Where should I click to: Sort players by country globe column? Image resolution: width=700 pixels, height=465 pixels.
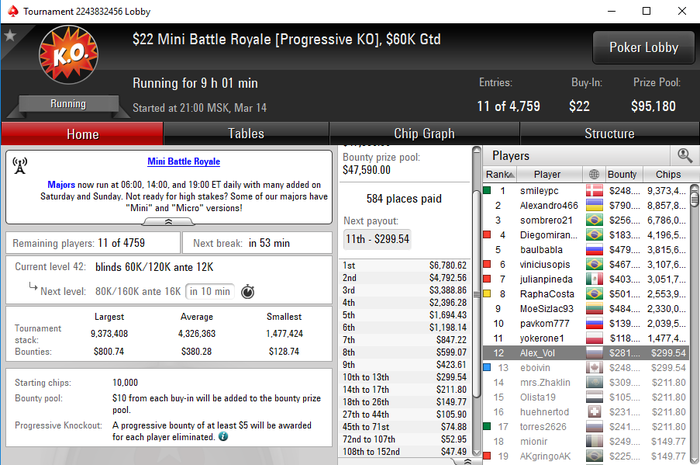tap(594, 174)
